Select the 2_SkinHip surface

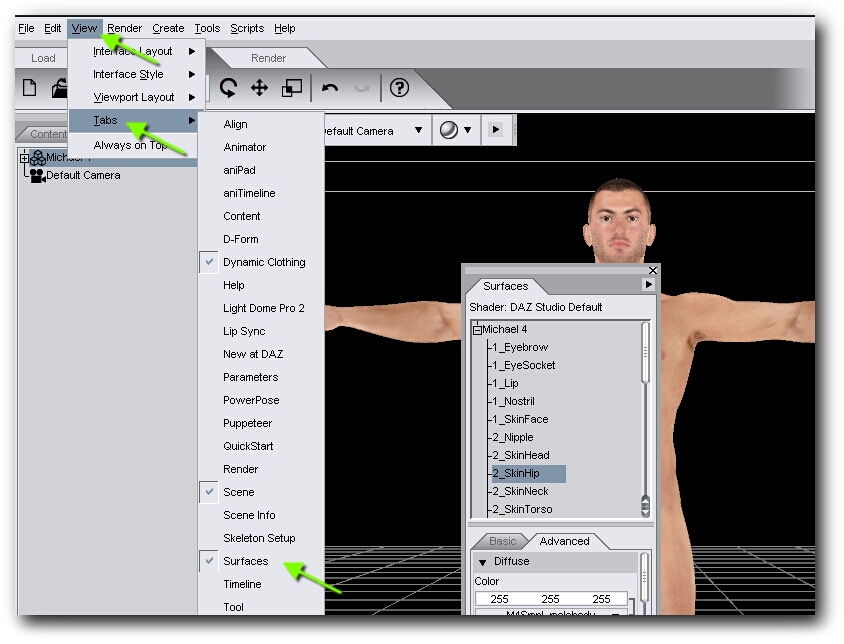(x=528, y=473)
